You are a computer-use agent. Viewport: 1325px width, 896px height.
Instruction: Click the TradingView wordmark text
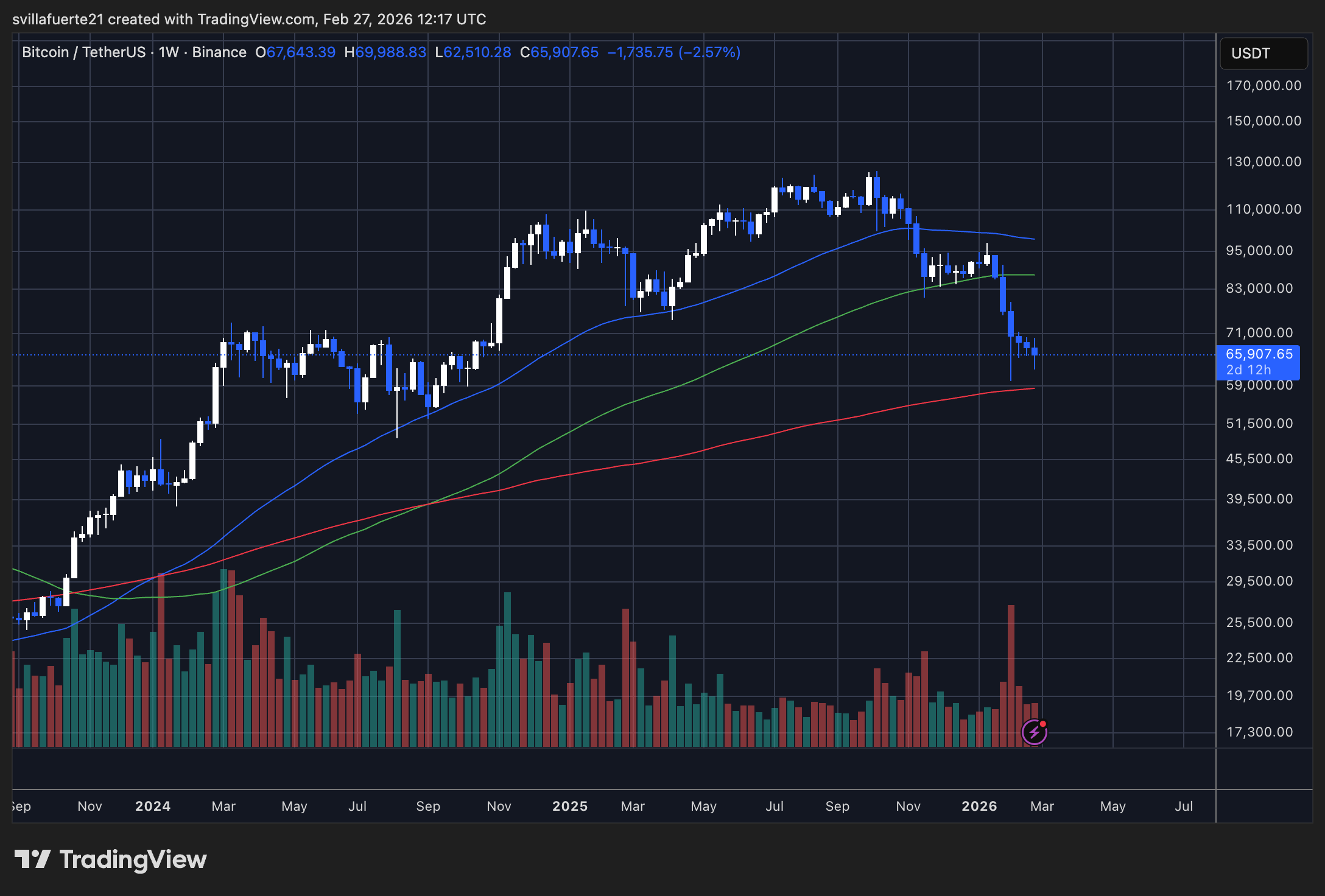click(x=133, y=859)
